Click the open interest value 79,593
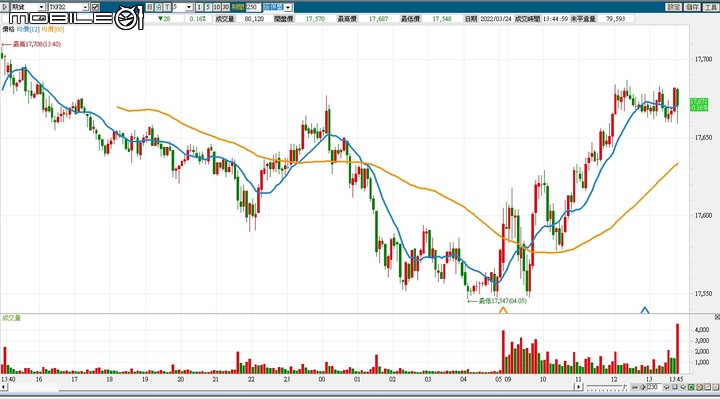 (615, 19)
